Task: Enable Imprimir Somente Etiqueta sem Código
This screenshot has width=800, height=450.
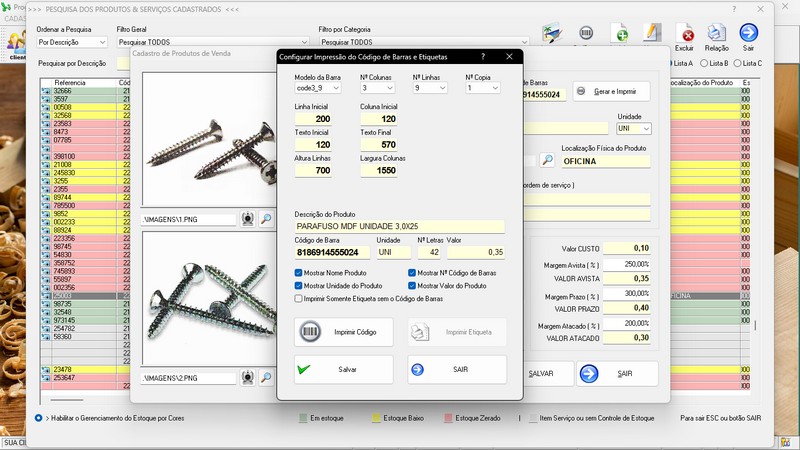Action: [299, 298]
